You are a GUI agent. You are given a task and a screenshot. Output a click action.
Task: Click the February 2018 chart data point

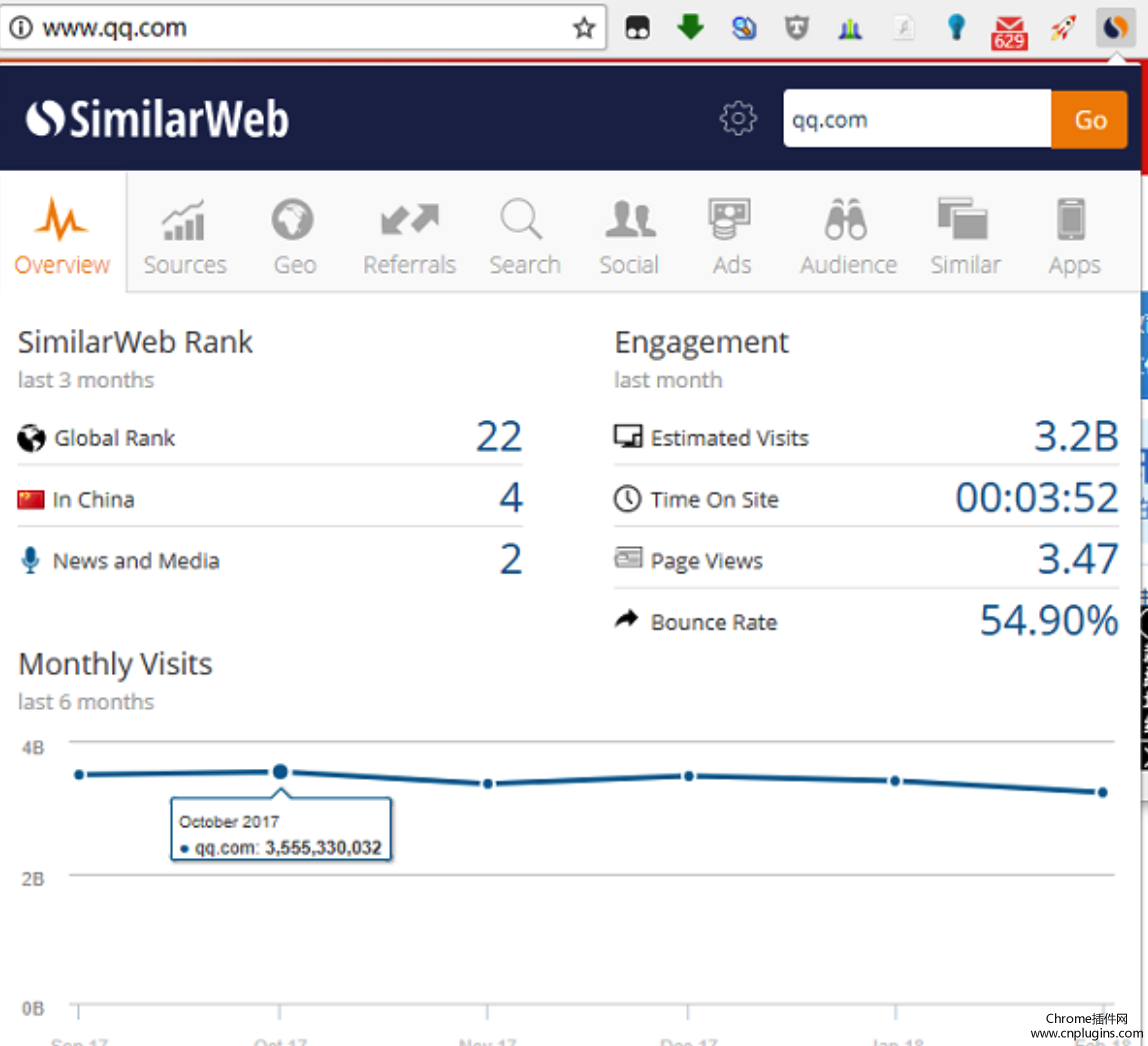click(1103, 792)
